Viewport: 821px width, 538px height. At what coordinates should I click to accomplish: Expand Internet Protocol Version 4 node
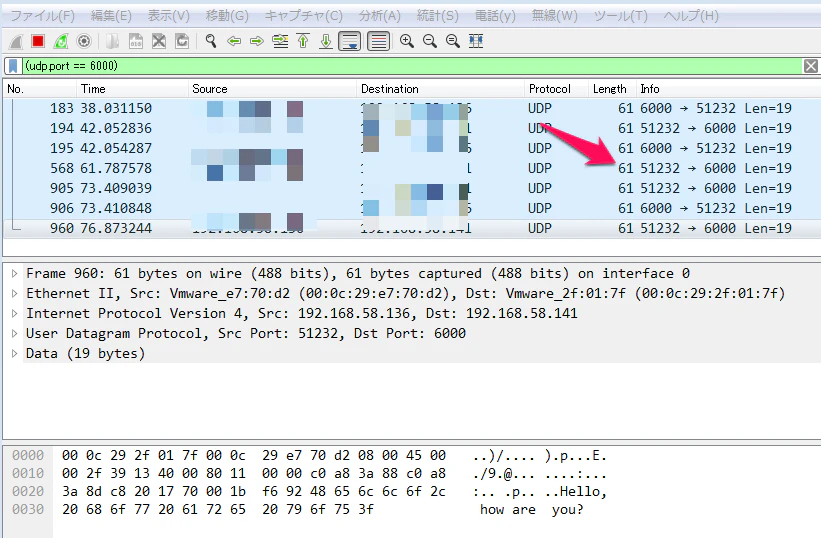point(15,313)
